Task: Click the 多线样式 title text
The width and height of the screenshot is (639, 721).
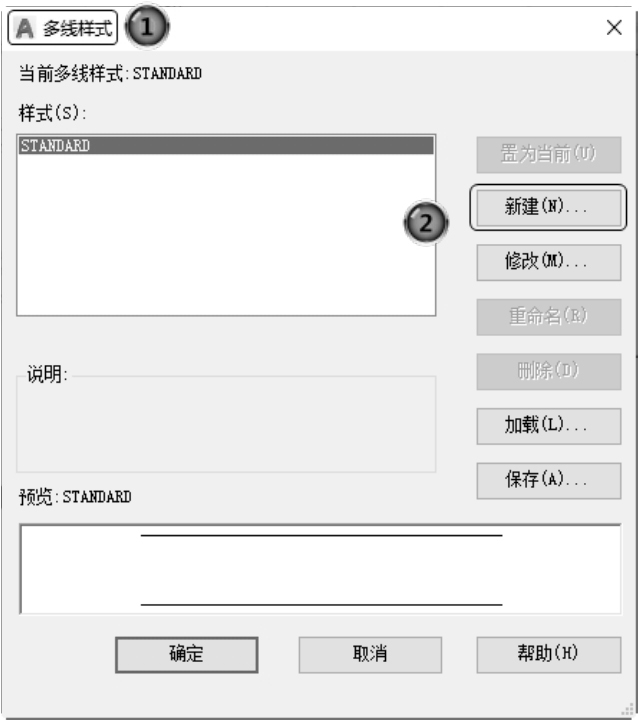Action: click(78, 29)
